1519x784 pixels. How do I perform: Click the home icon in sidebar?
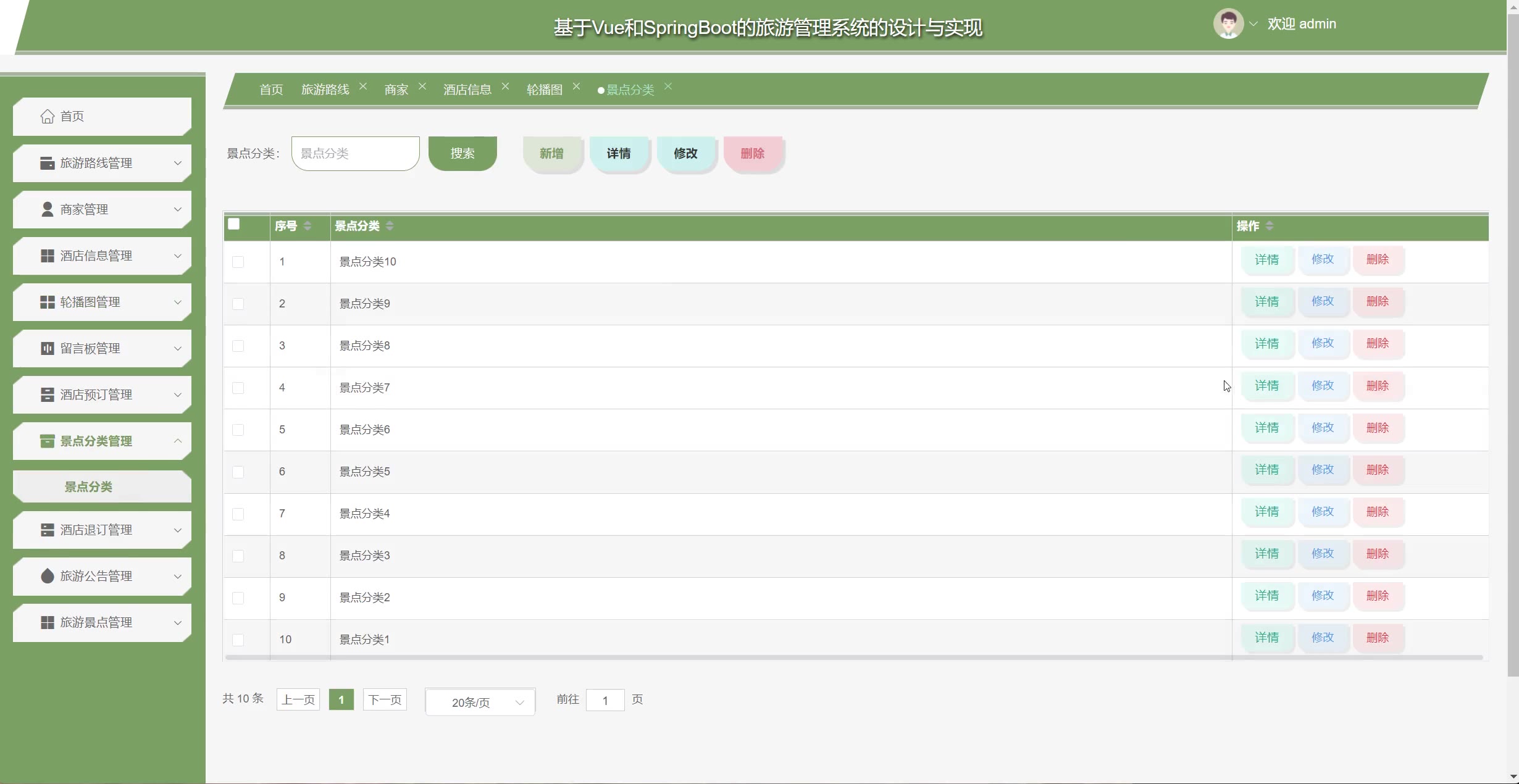coord(47,116)
